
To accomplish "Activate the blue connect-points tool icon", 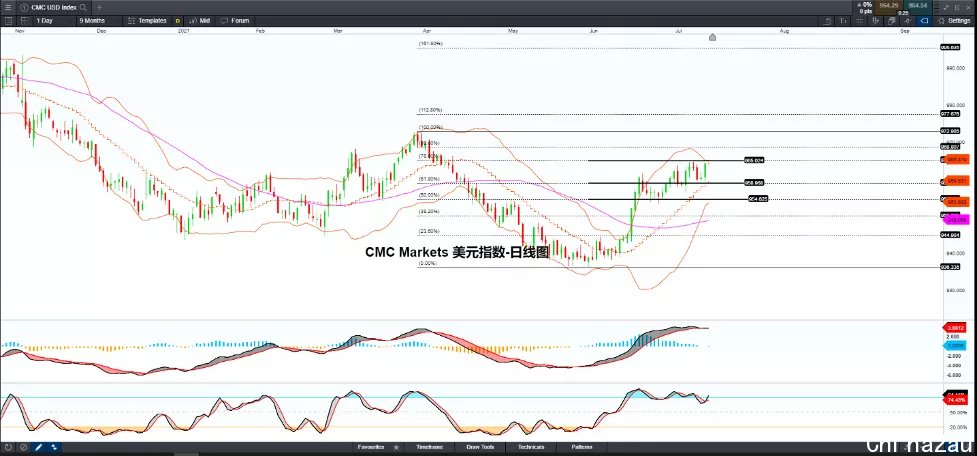I will 54,447.
